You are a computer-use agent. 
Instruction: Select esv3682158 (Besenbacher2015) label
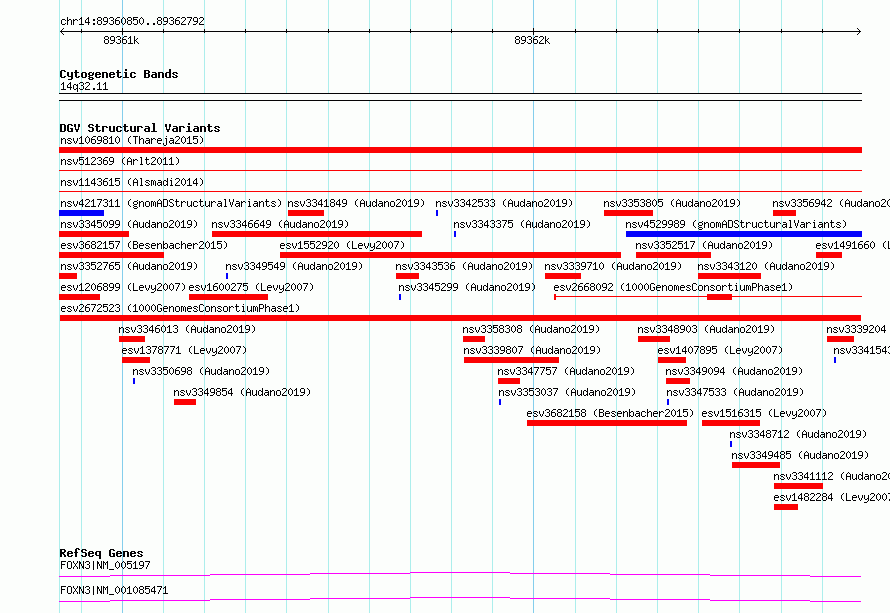click(610, 413)
